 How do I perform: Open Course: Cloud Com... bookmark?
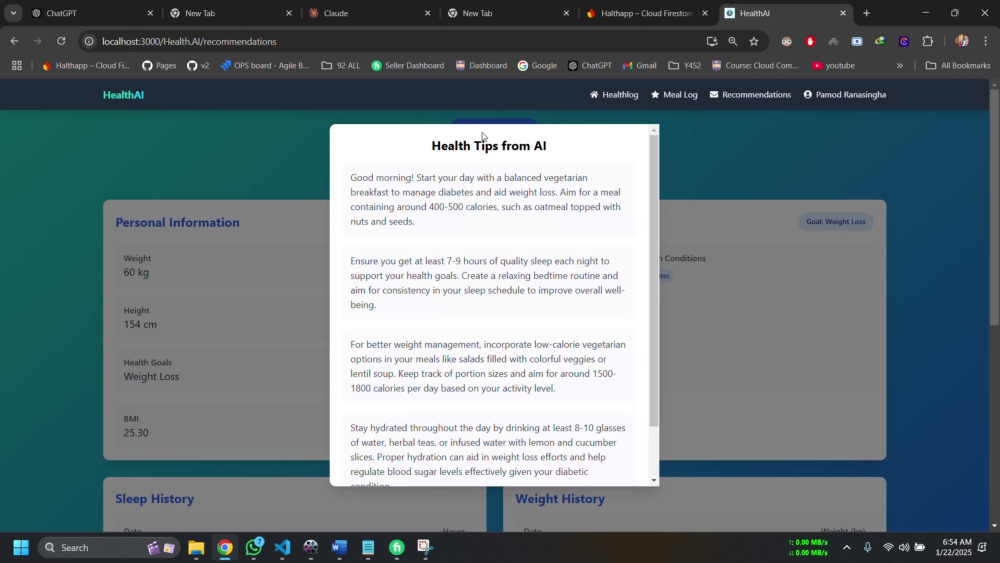point(755,66)
